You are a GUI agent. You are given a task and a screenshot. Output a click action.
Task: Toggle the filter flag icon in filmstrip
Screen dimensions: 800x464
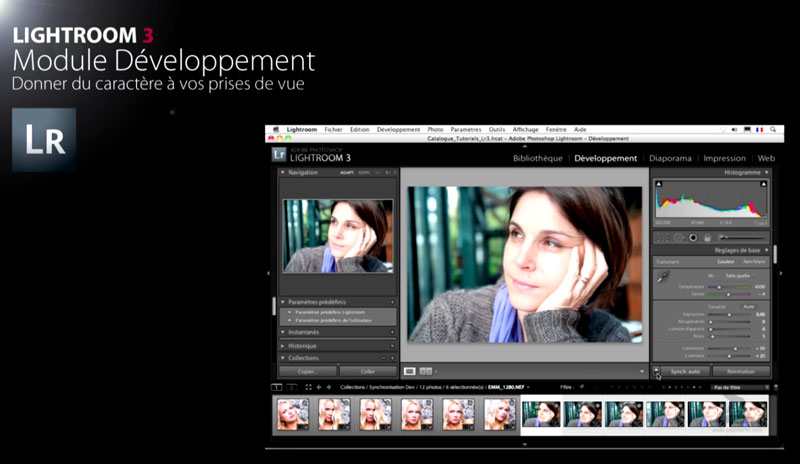[x=582, y=387]
